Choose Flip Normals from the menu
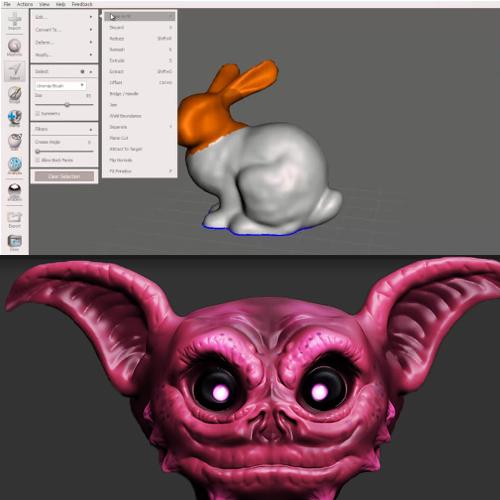This screenshot has width=500, height=500. (140, 160)
